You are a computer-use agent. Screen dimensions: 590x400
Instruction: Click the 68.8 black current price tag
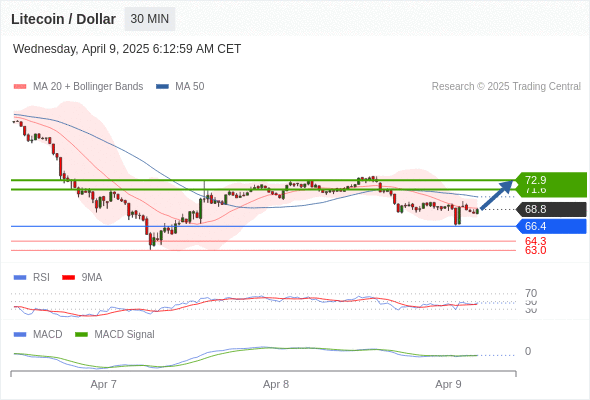pos(551,209)
